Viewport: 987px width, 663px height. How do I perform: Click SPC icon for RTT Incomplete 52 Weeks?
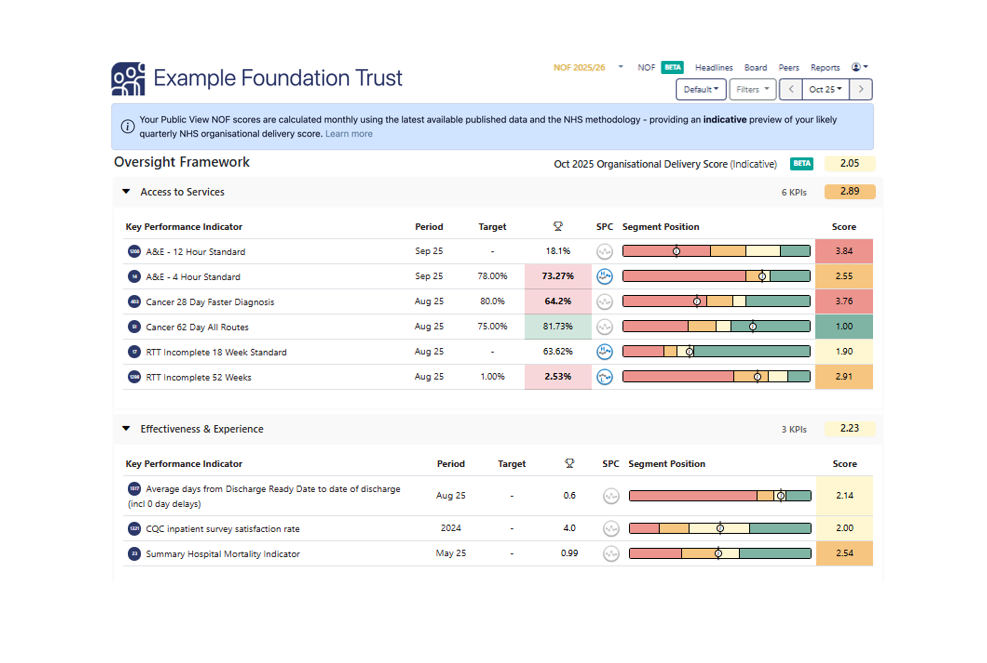tap(604, 377)
